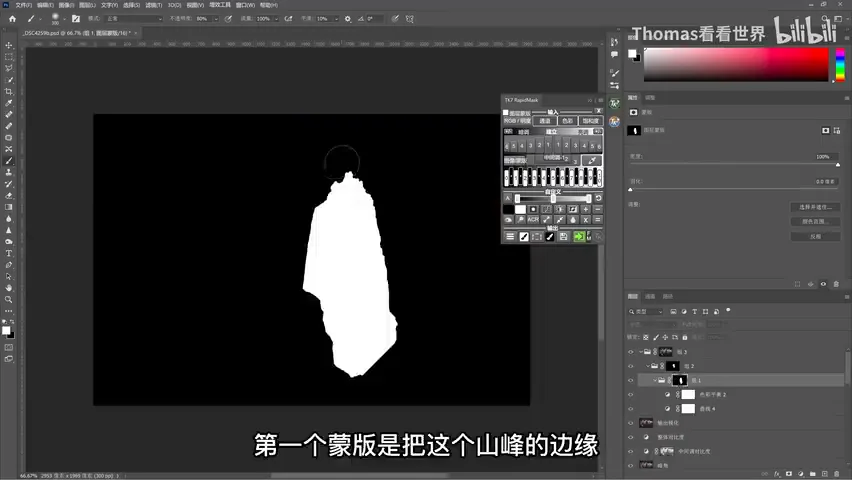Open smoothing 10% dropdown arrow
The height and width of the screenshot is (480, 852).
[x=336, y=18]
